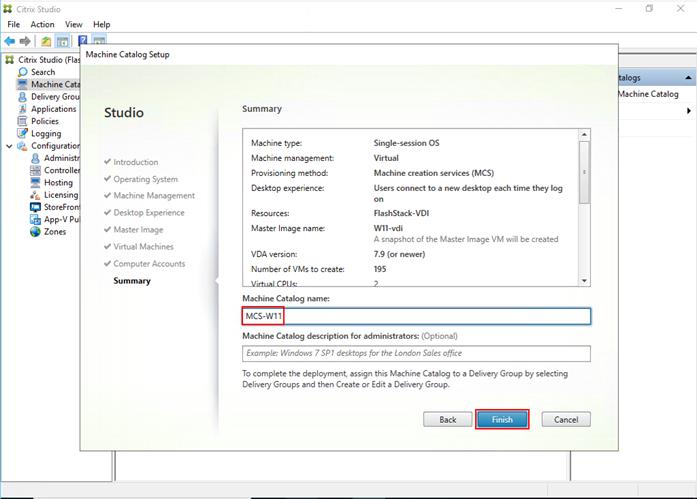Click the 'Machine creation services (MCS)' value
This screenshot has width=697, height=499.
[434, 173]
